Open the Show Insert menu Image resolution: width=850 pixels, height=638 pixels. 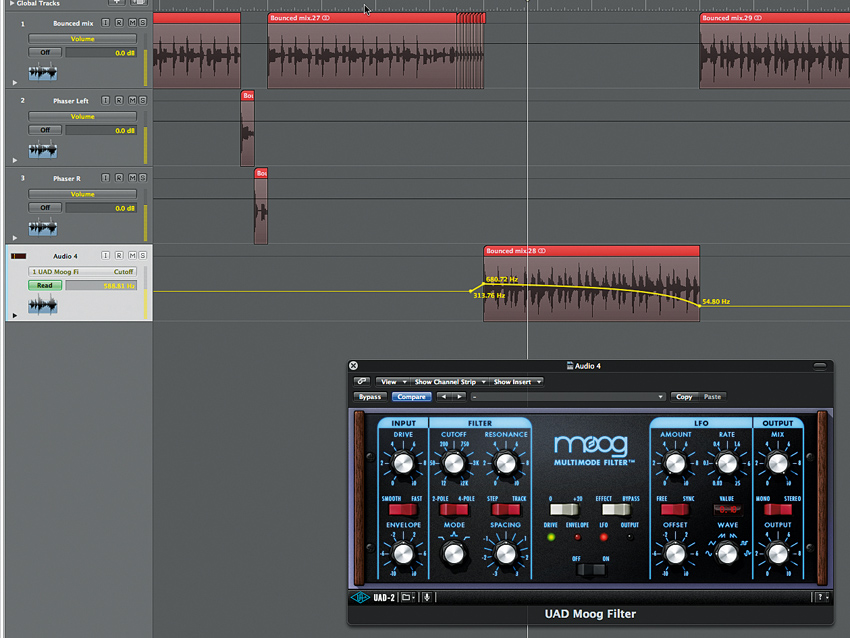click(x=517, y=382)
